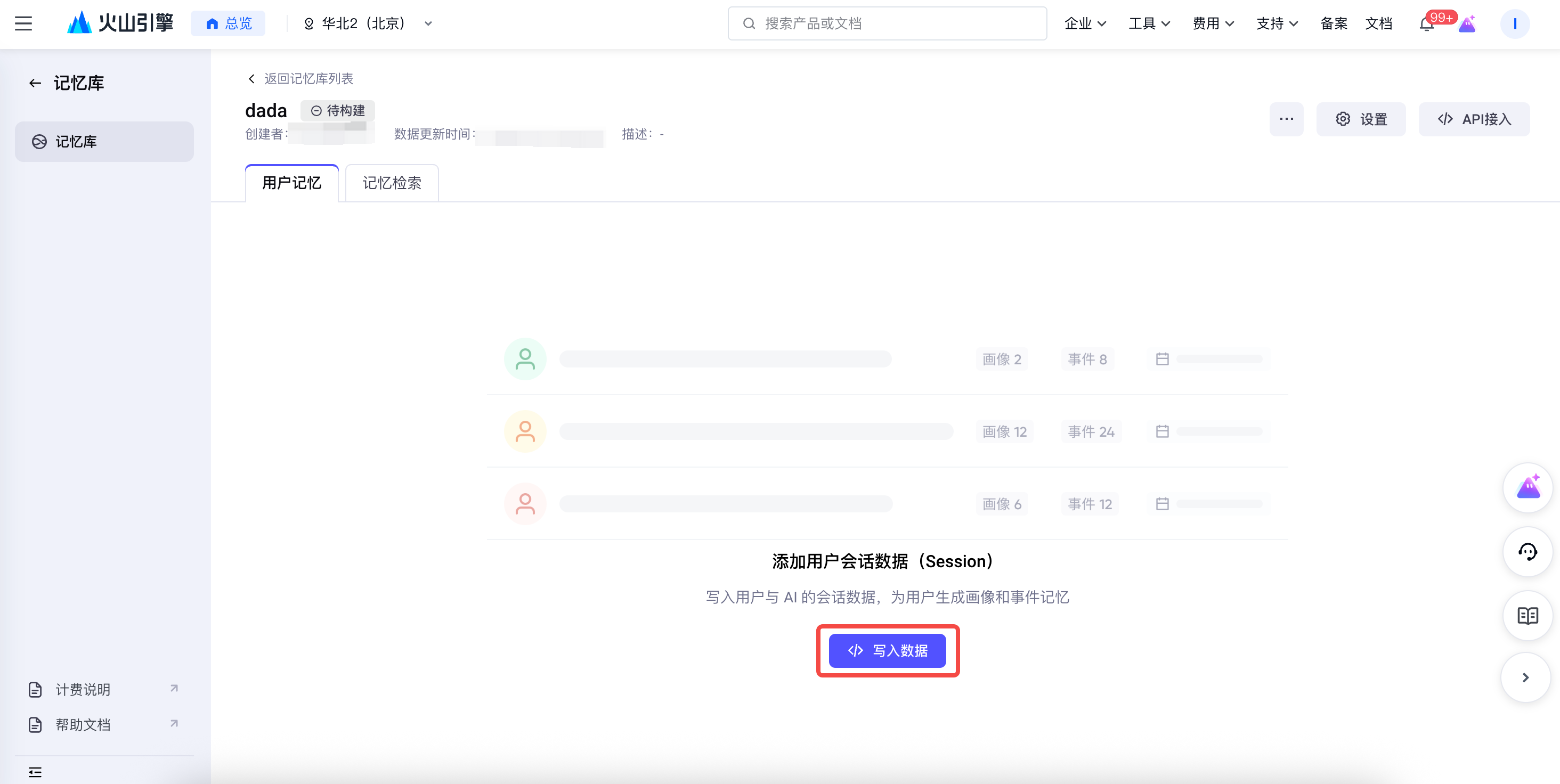1560x784 pixels.
Task: Open the hamburger navigation menu
Action: (x=23, y=23)
